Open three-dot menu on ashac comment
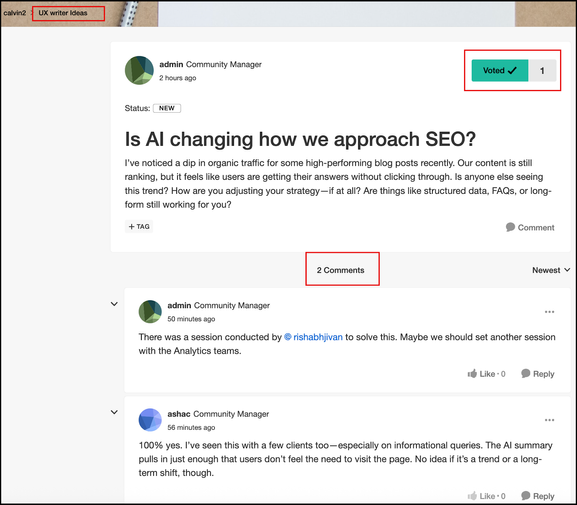Viewport: 577px width, 505px height. [x=549, y=420]
